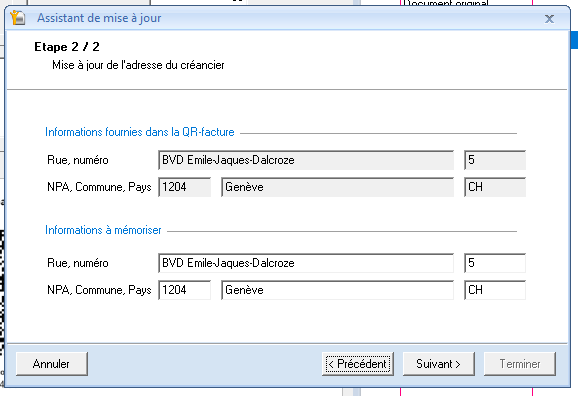Image resolution: width=578 pixels, height=396 pixels.
Task: Edit the NPA field under Informations à mémoriser
Action: click(x=184, y=290)
